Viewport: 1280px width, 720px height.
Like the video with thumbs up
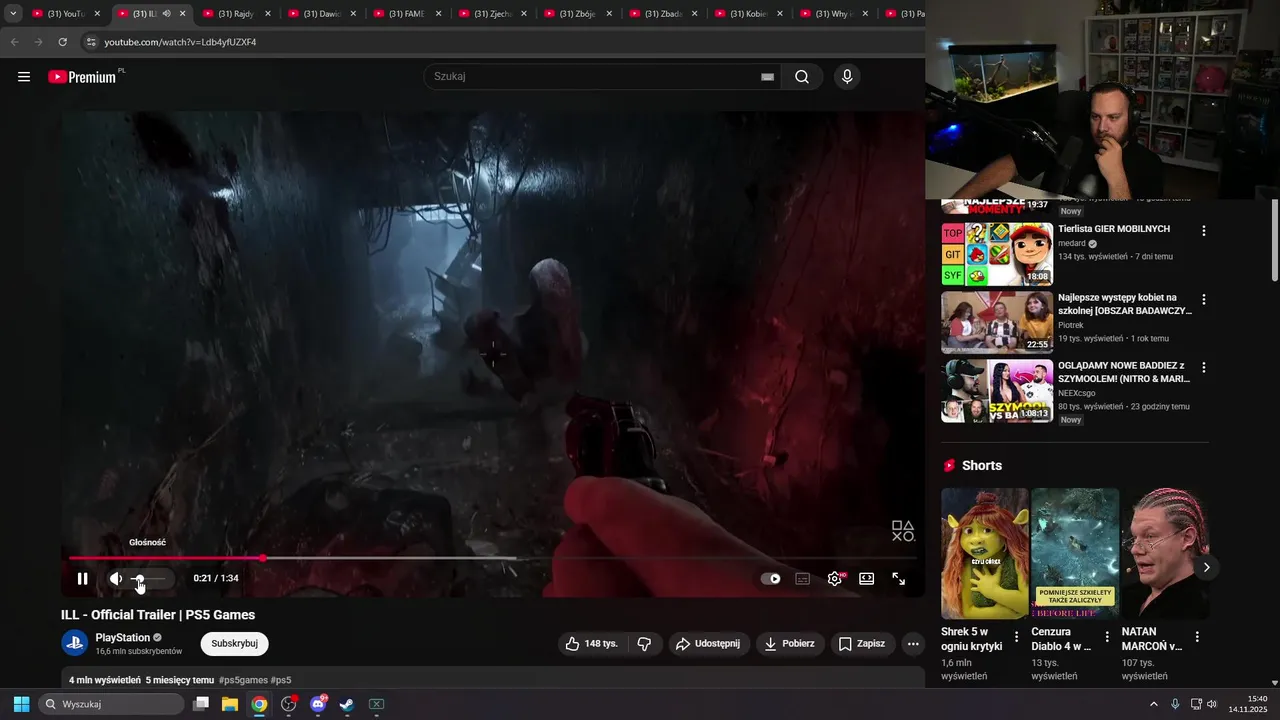coord(592,644)
